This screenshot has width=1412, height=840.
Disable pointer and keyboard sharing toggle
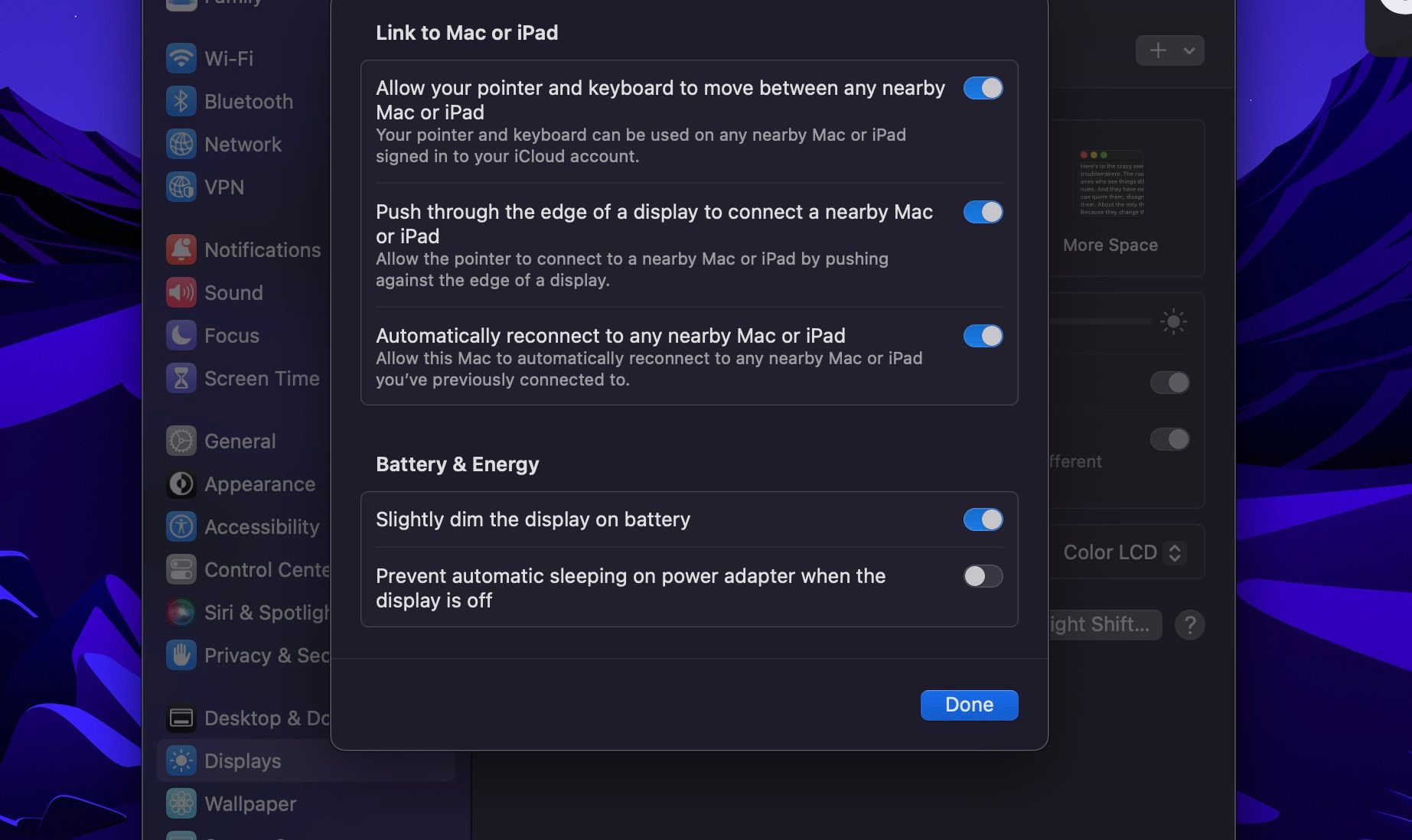(983, 89)
